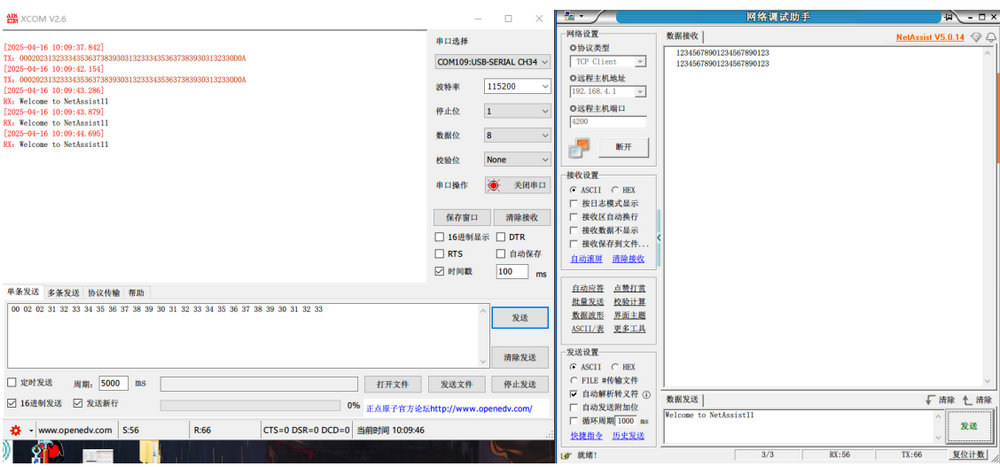Screen dimensions: 1000x467
Task: Click the pin window icon in NetAssist title bar
Action: pos(948,16)
